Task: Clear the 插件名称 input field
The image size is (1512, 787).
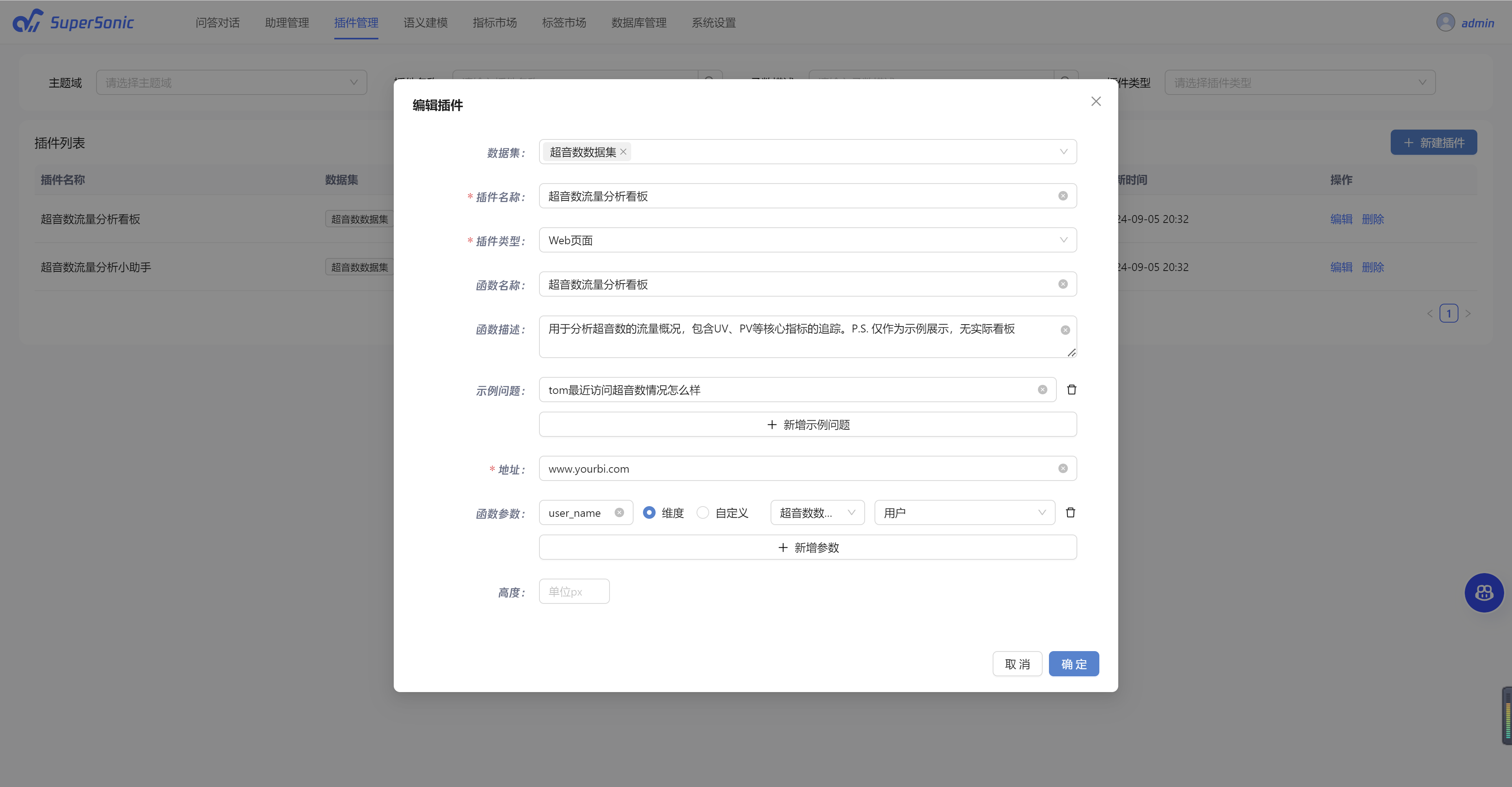Action: tap(1062, 196)
